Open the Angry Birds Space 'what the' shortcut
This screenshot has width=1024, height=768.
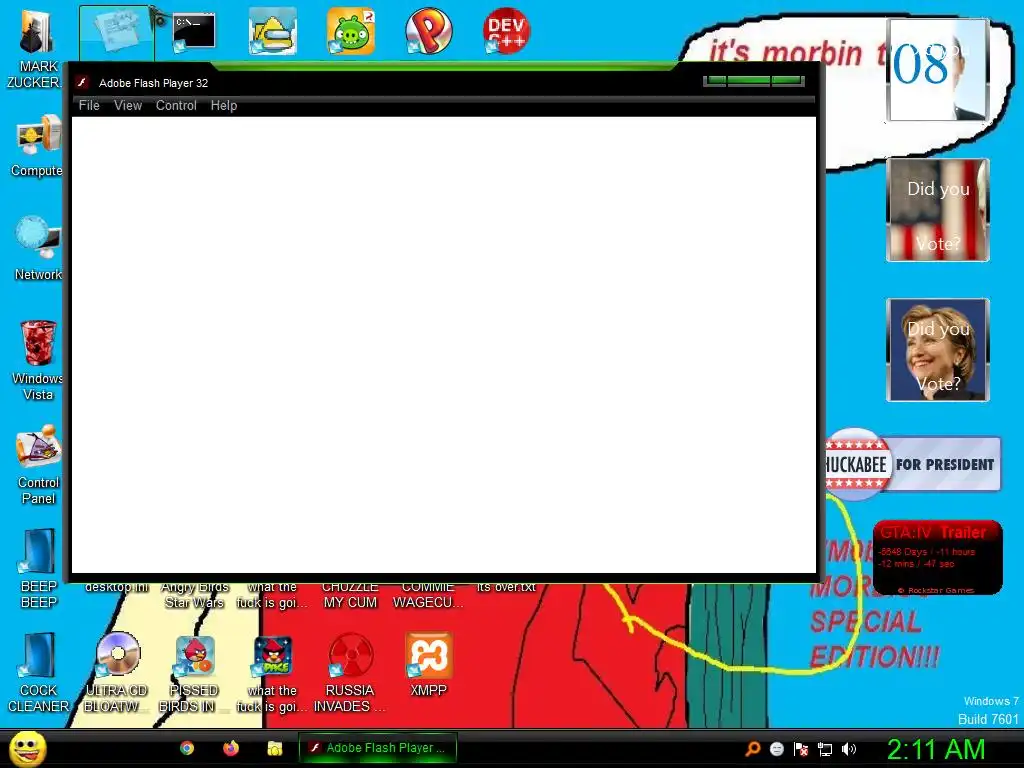tap(272, 673)
